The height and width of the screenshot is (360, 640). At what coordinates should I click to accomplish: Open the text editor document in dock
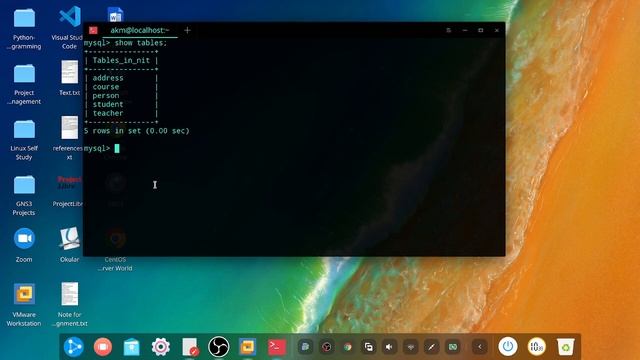tap(190, 347)
